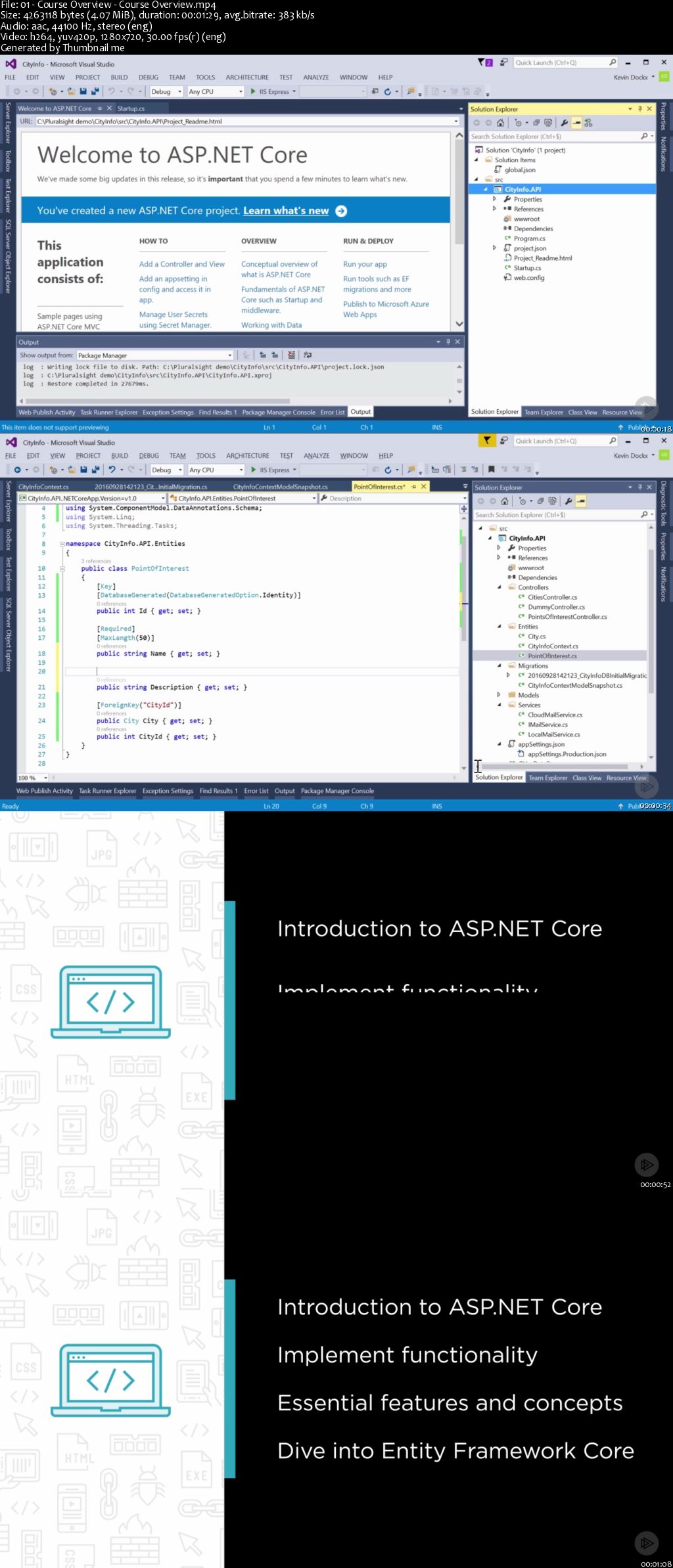Click the yellow-highlighted notification flag in code-editor frame
Image resolution: width=673 pixels, height=1568 pixels.
486,441
